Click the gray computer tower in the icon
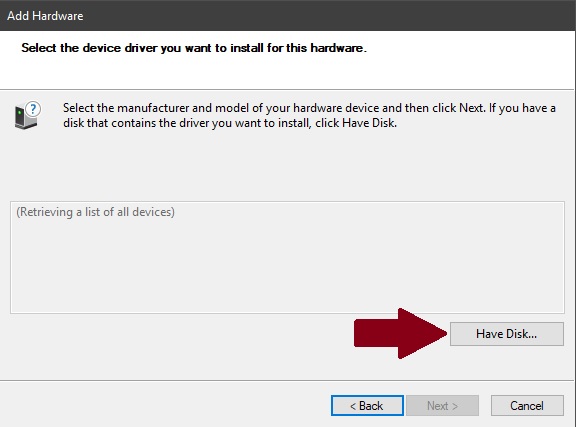The image size is (576, 427). [23, 118]
